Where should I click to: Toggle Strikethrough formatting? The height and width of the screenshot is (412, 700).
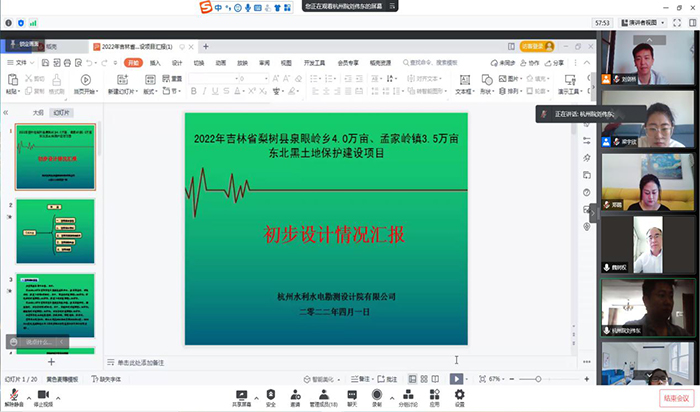coord(226,91)
